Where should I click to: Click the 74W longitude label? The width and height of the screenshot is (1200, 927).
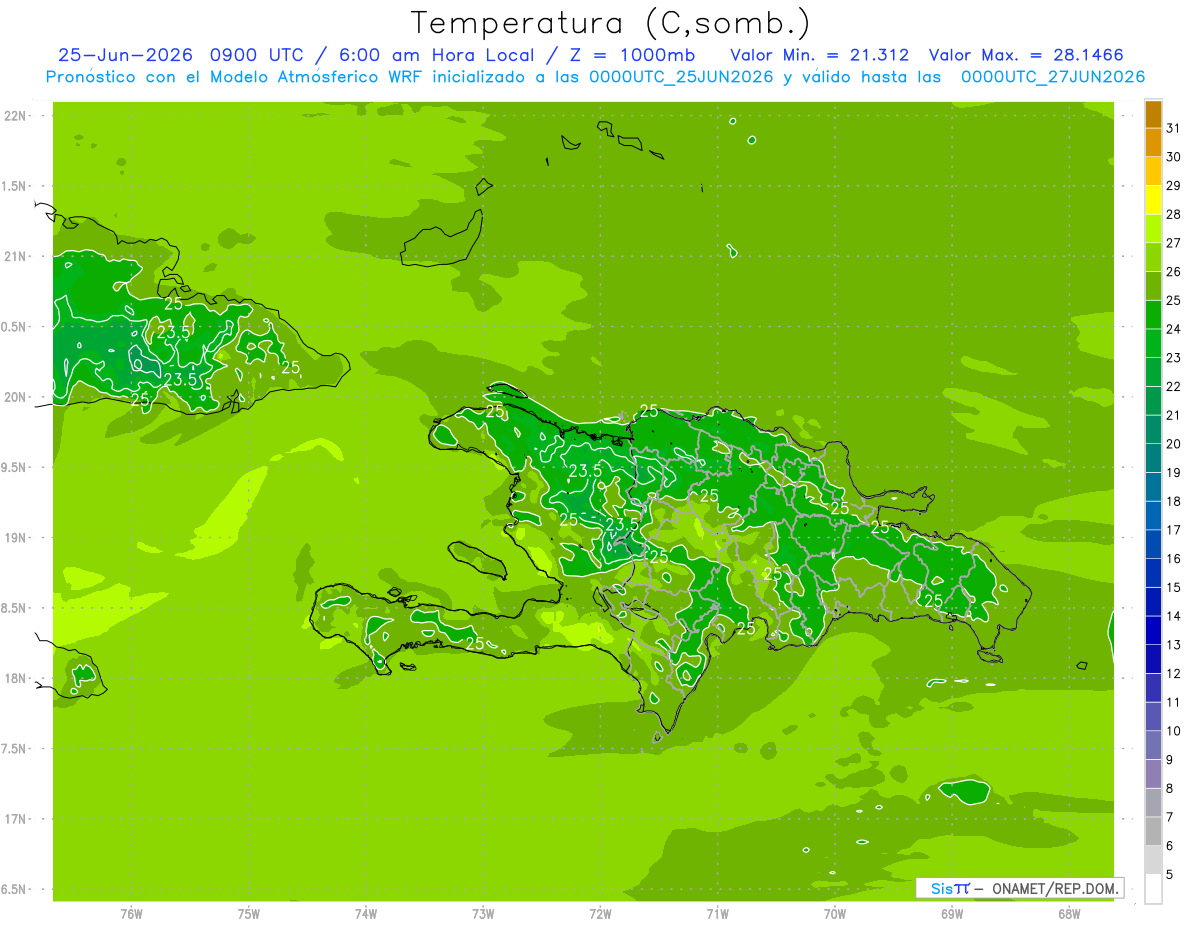(x=366, y=913)
